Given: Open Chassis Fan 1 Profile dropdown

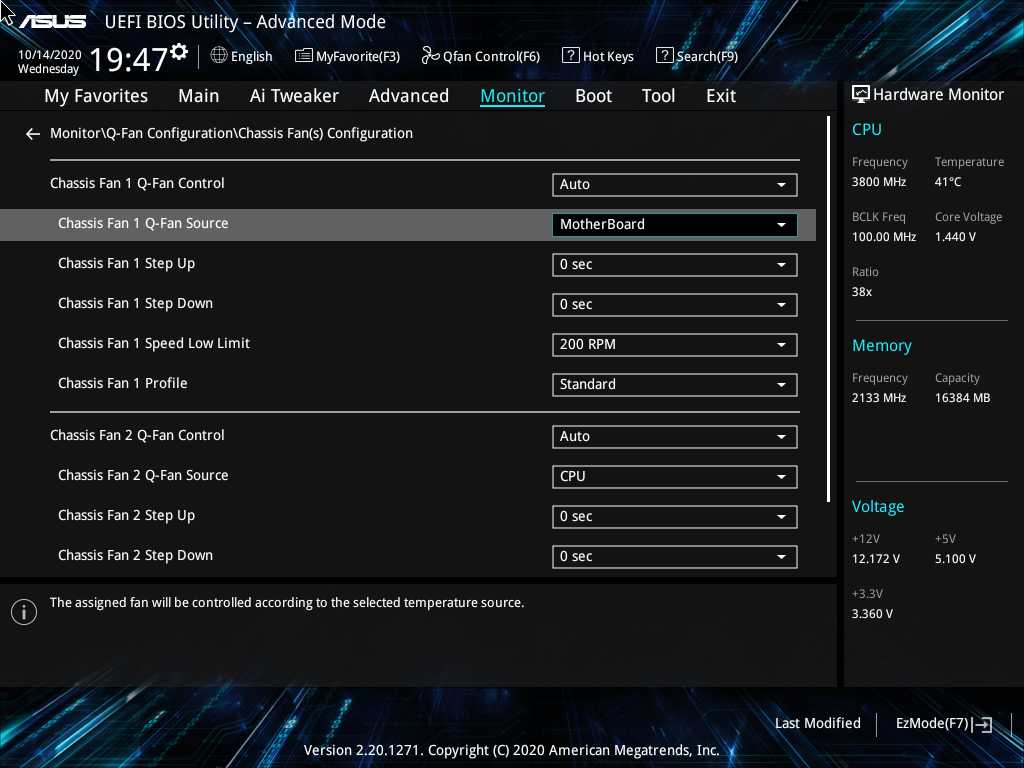Looking at the screenshot, I should coord(675,385).
